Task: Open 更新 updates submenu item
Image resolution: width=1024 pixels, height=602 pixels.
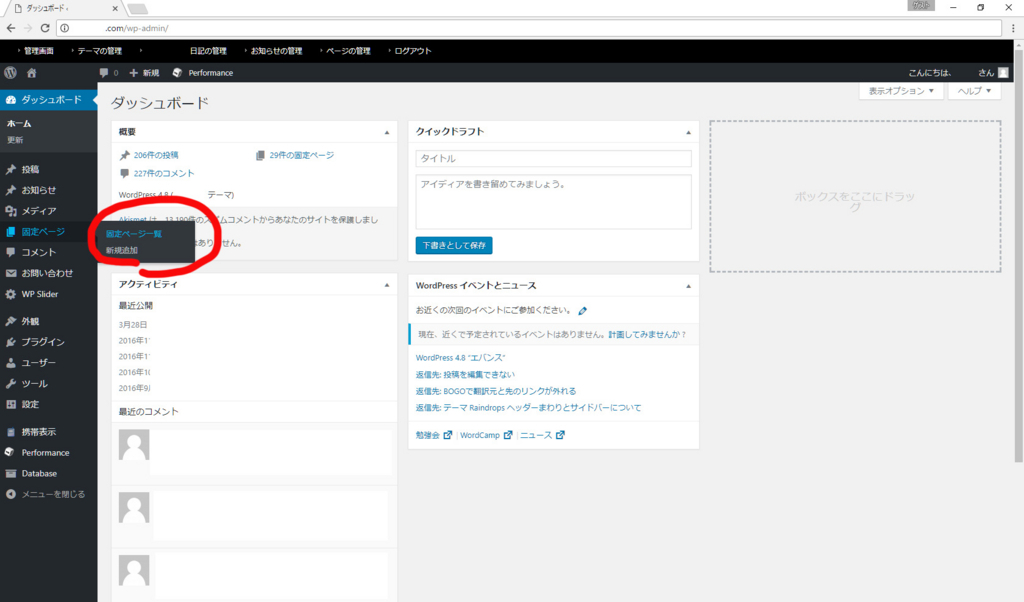Action: [15, 140]
